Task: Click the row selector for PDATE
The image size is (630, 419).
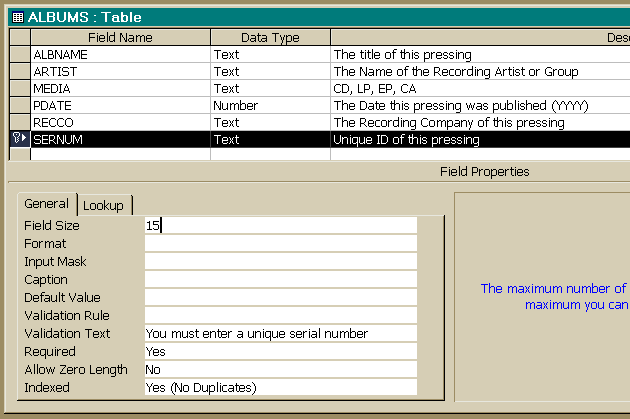Action: tap(20, 105)
